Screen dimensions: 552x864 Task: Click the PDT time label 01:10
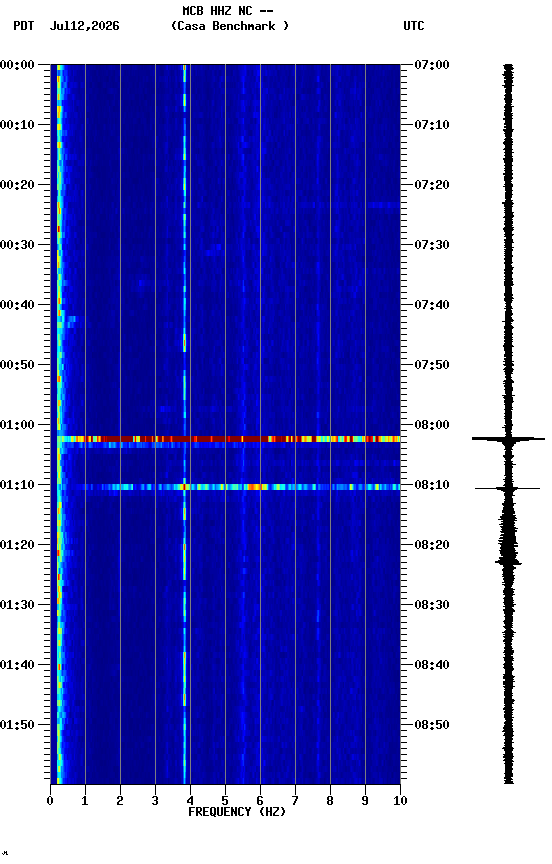[x=17, y=485]
